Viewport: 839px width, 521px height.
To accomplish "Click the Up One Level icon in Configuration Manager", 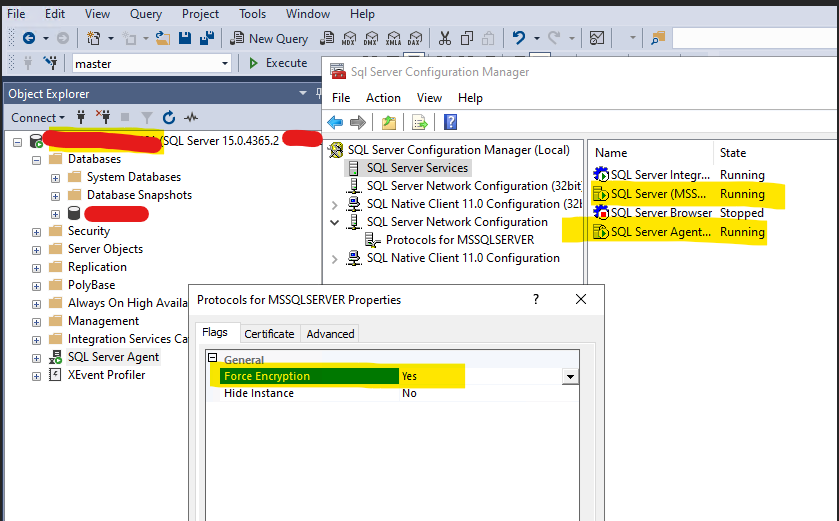I will 389,122.
